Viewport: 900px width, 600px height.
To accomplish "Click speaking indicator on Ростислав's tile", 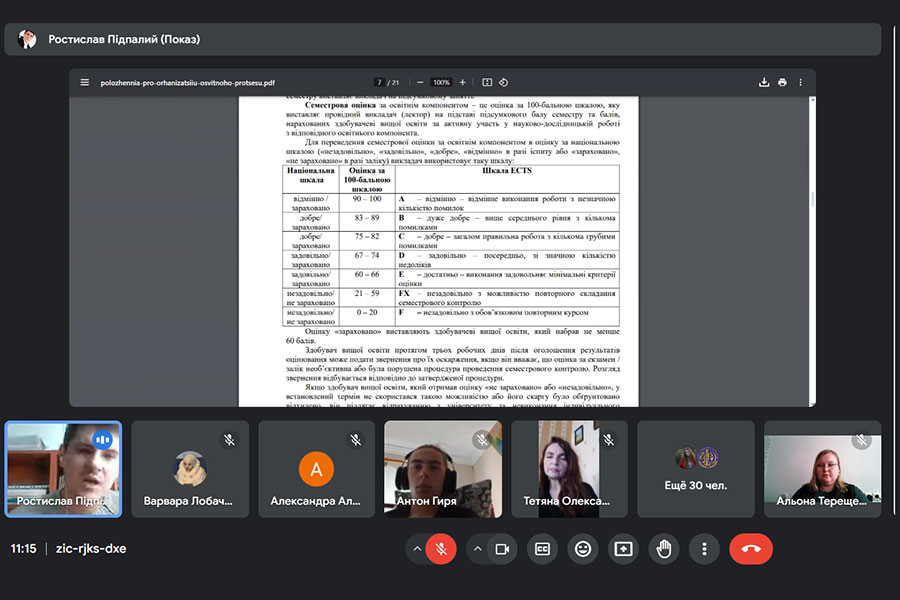I will 103,440.
